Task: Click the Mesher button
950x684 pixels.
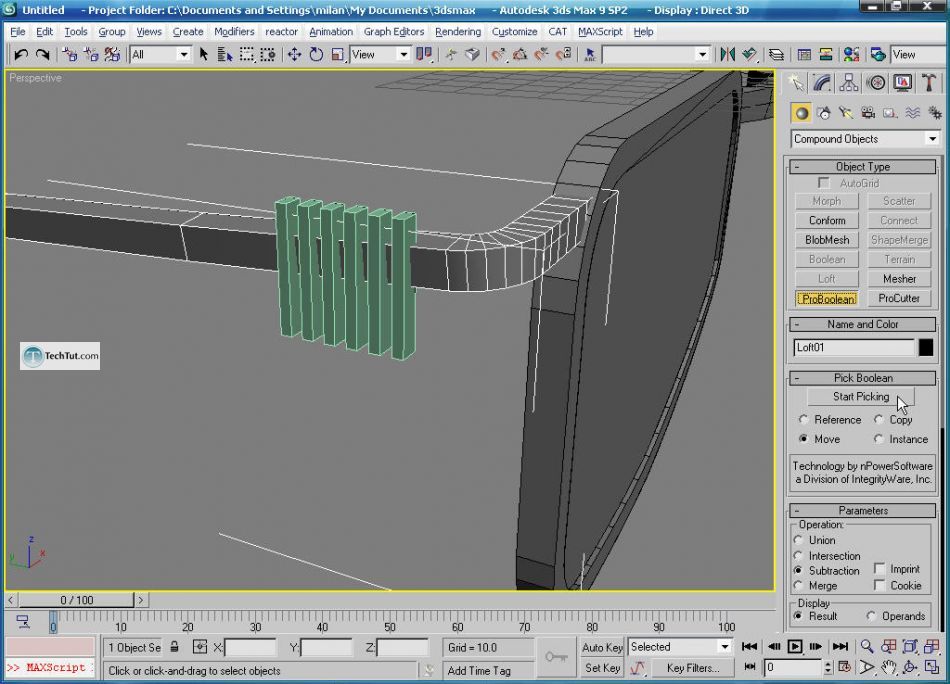Action: tap(899, 279)
